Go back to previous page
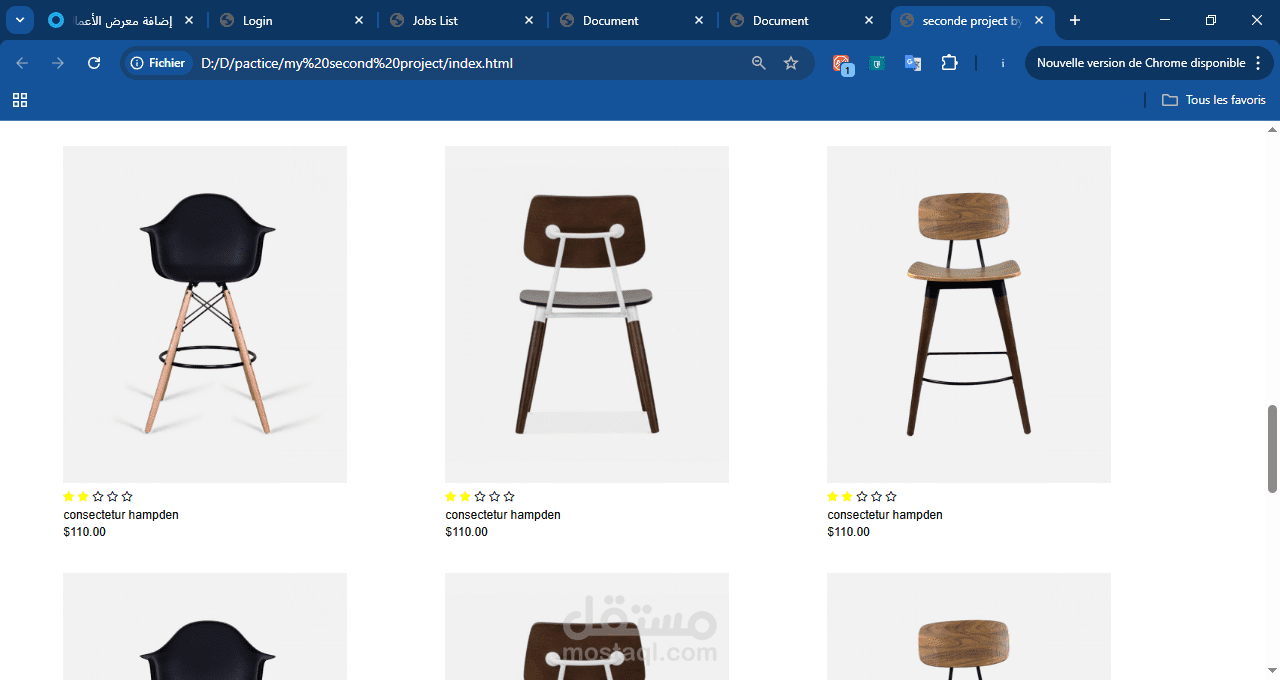1280x680 pixels. coord(22,63)
